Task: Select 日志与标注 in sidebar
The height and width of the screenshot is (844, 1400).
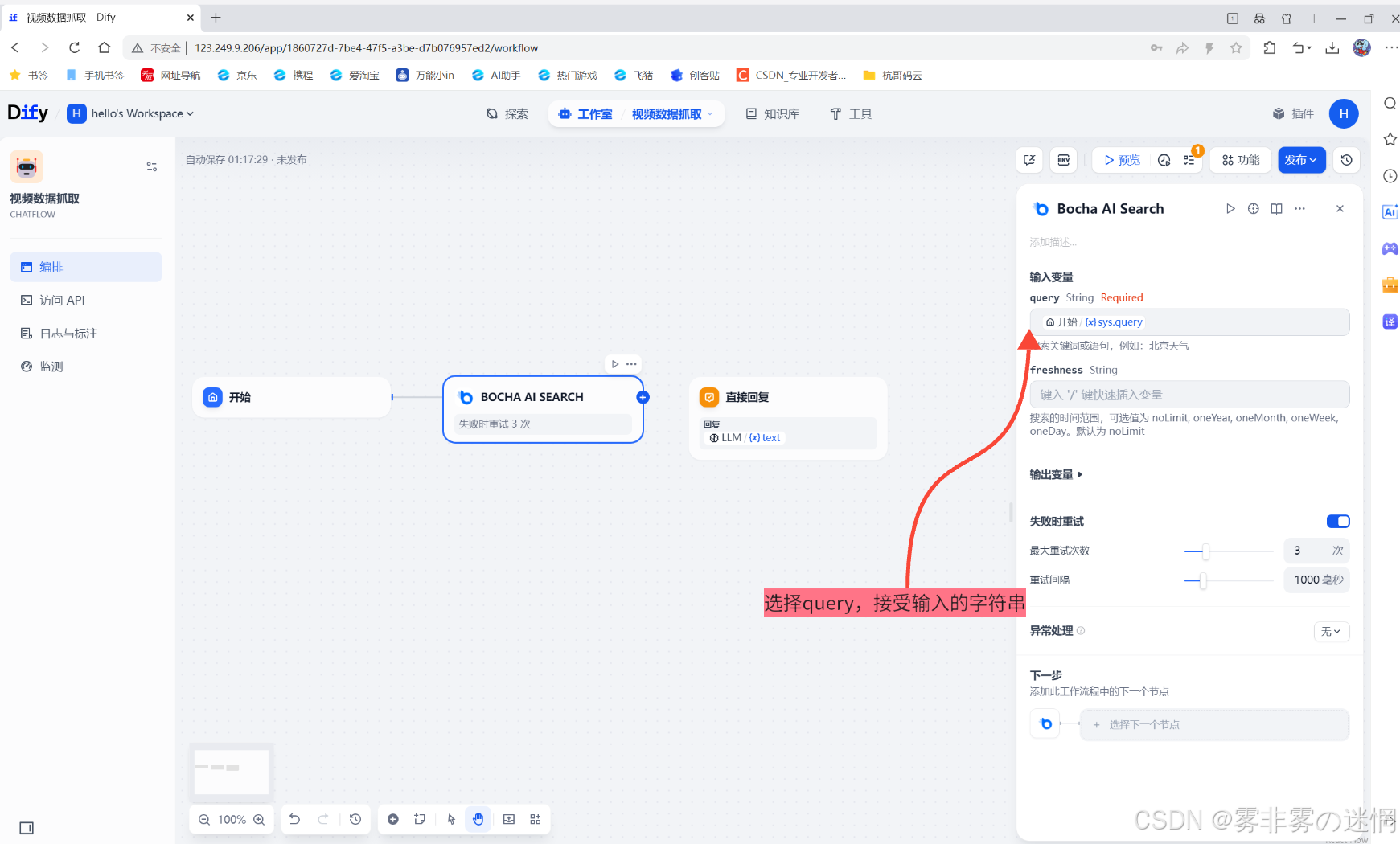Action: coord(86,333)
